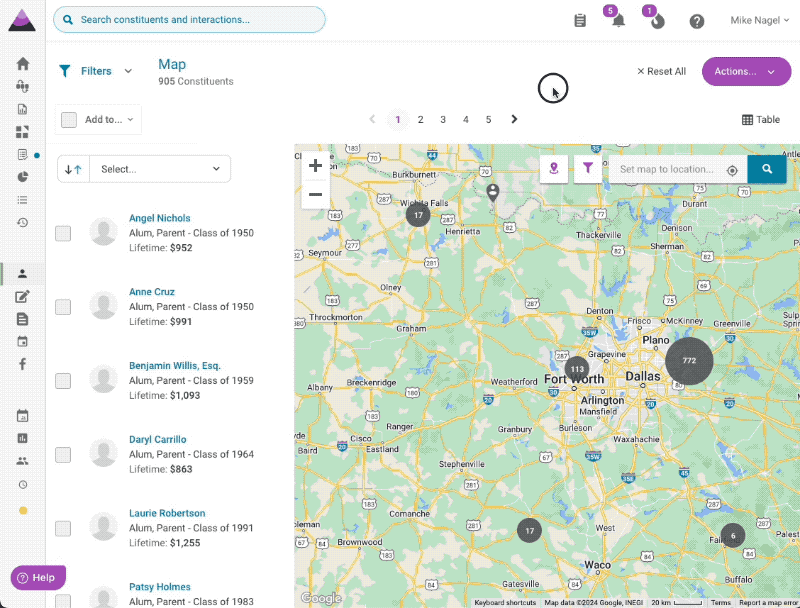Click the purple map filter funnel button
The height and width of the screenshot is (608, 800).
588,169
